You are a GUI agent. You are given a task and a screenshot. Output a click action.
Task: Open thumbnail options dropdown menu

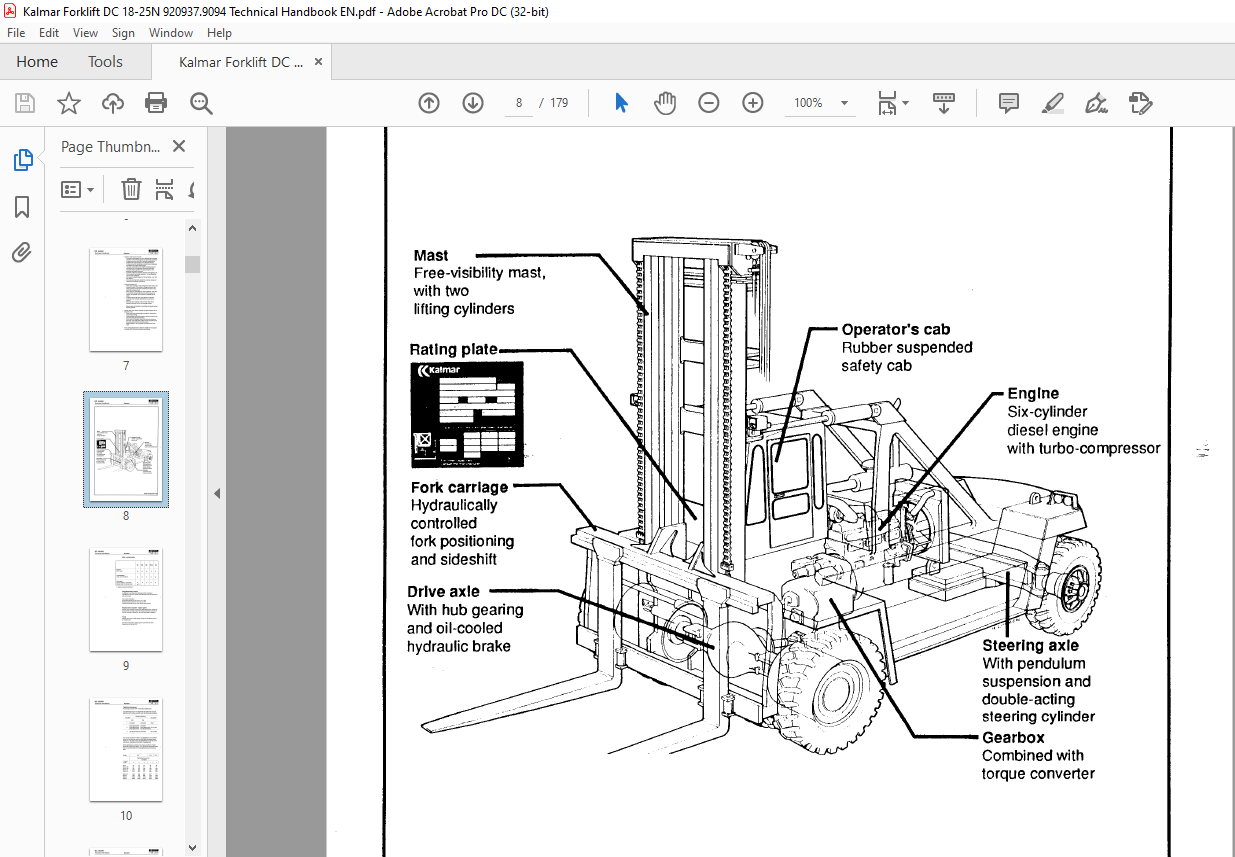[x=78, y=189]
